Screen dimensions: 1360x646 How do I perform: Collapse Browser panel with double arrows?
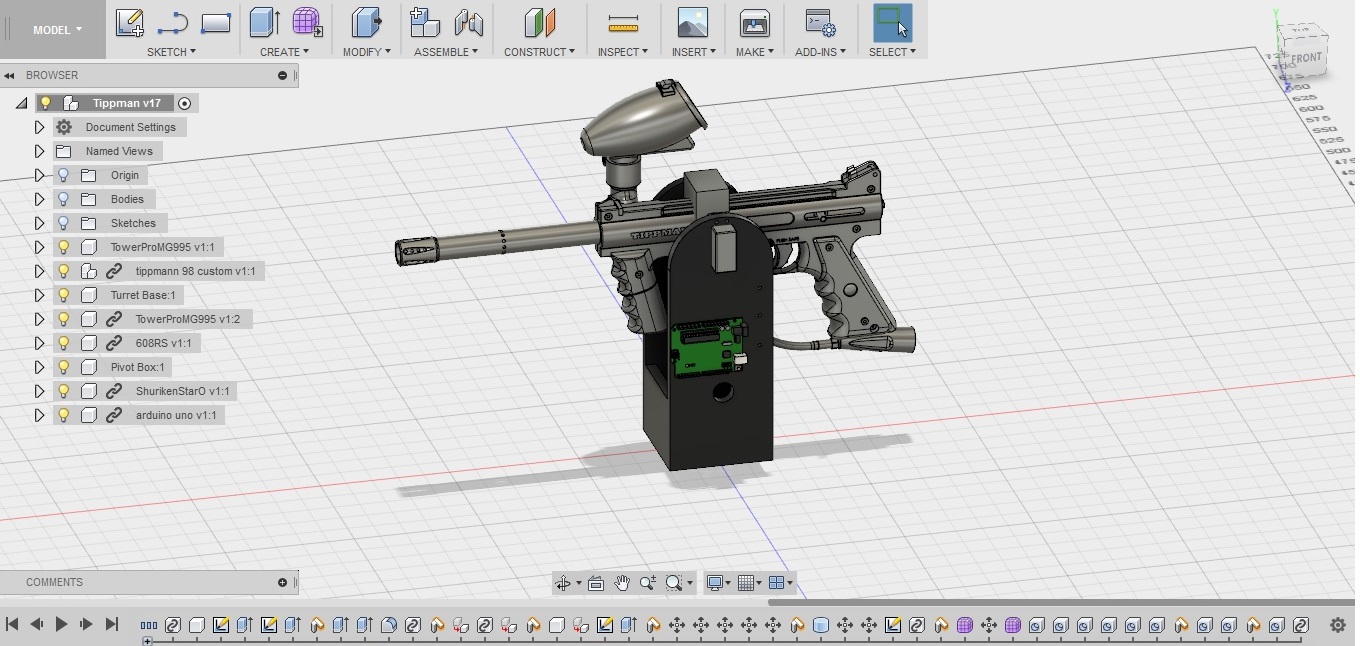pos(9,75)
